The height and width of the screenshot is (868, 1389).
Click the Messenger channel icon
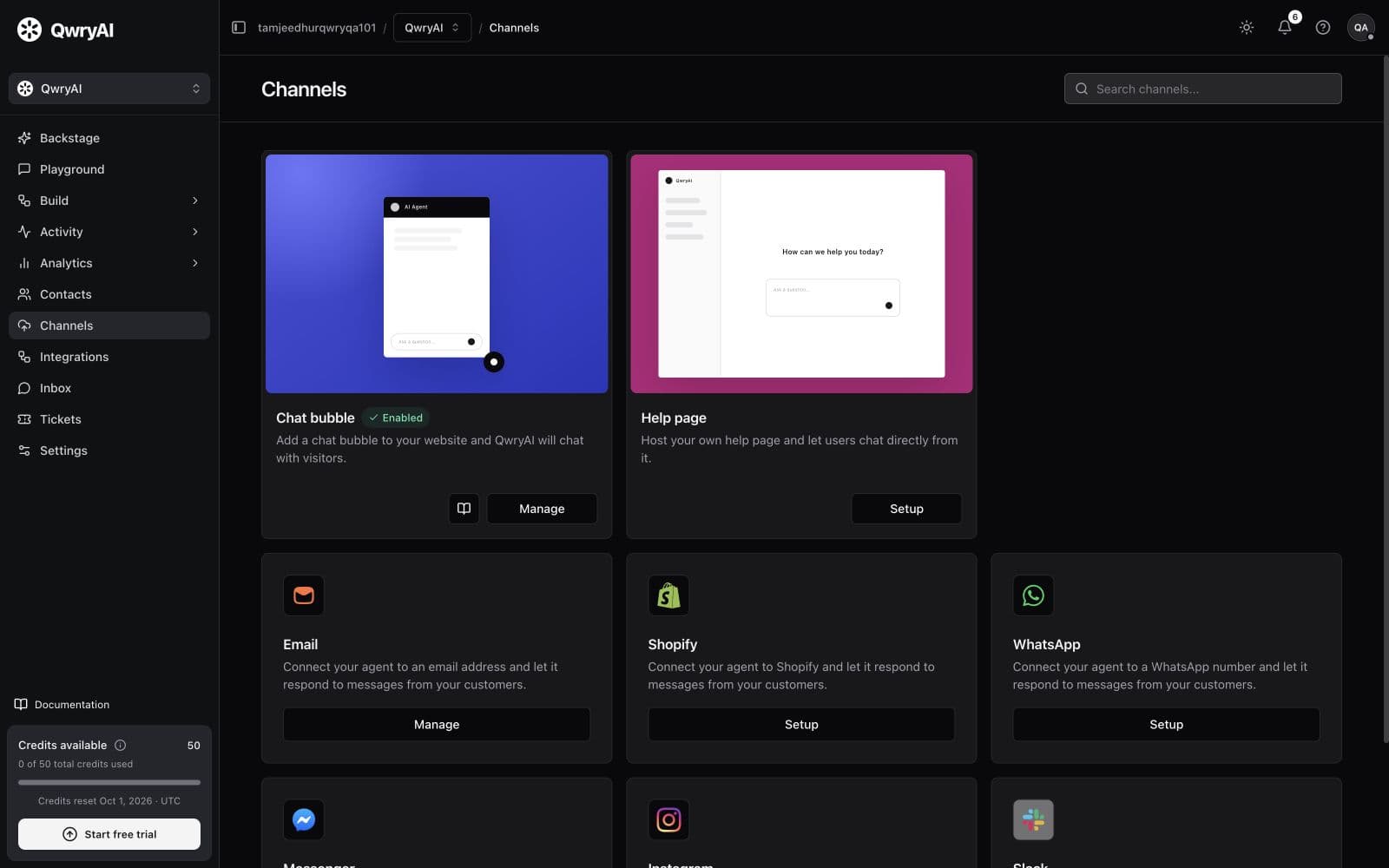[304, 819]
